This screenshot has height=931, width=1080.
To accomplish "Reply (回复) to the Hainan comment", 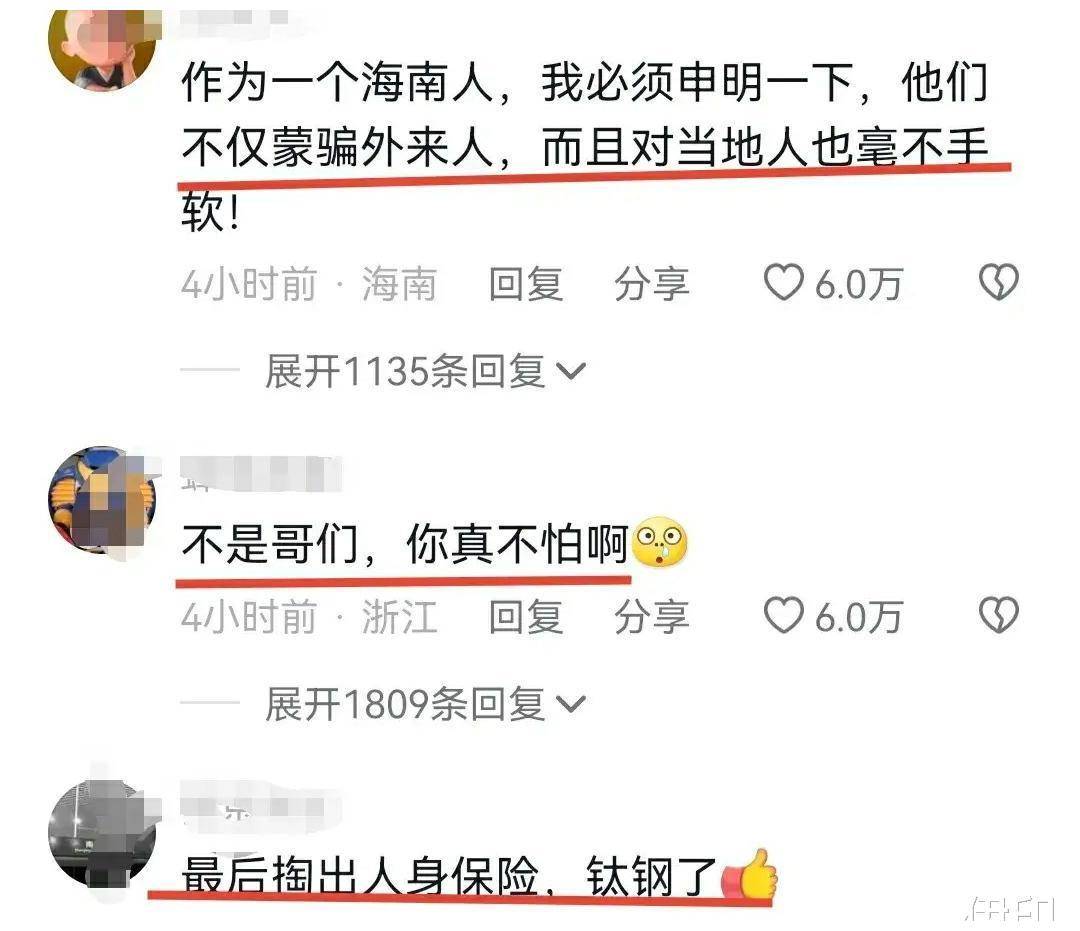I will click(526, 284).
